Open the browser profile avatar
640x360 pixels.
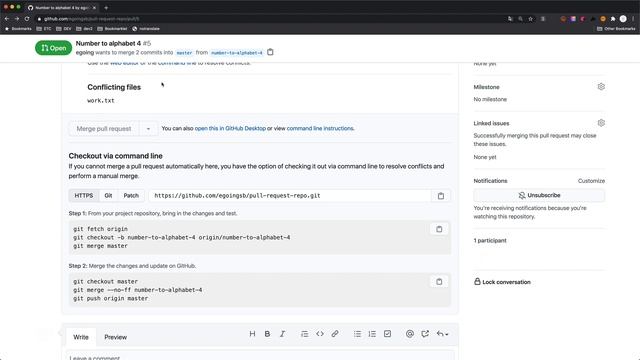click(623, 19)
